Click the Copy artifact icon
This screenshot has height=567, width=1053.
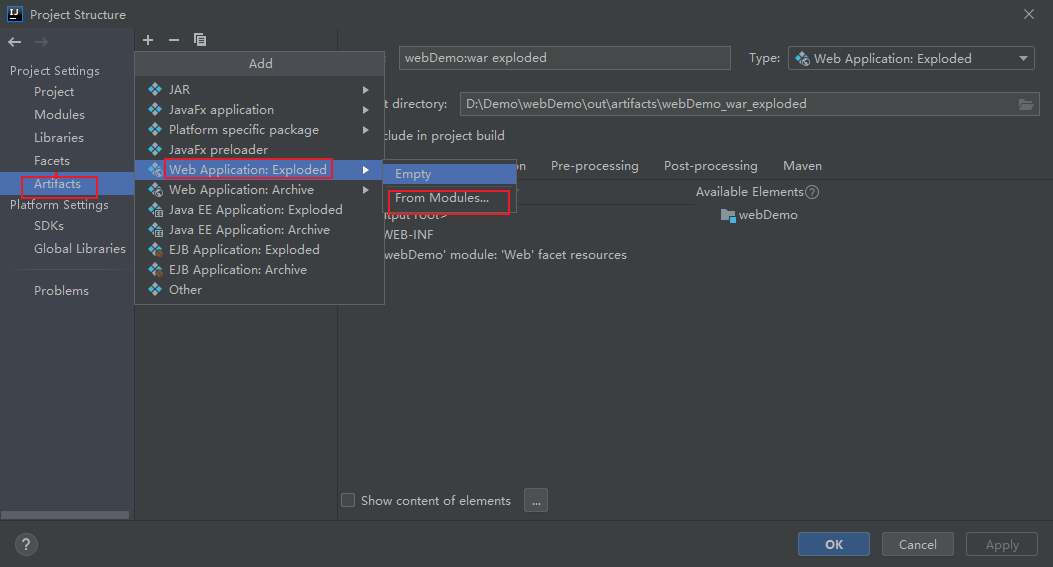200,40
